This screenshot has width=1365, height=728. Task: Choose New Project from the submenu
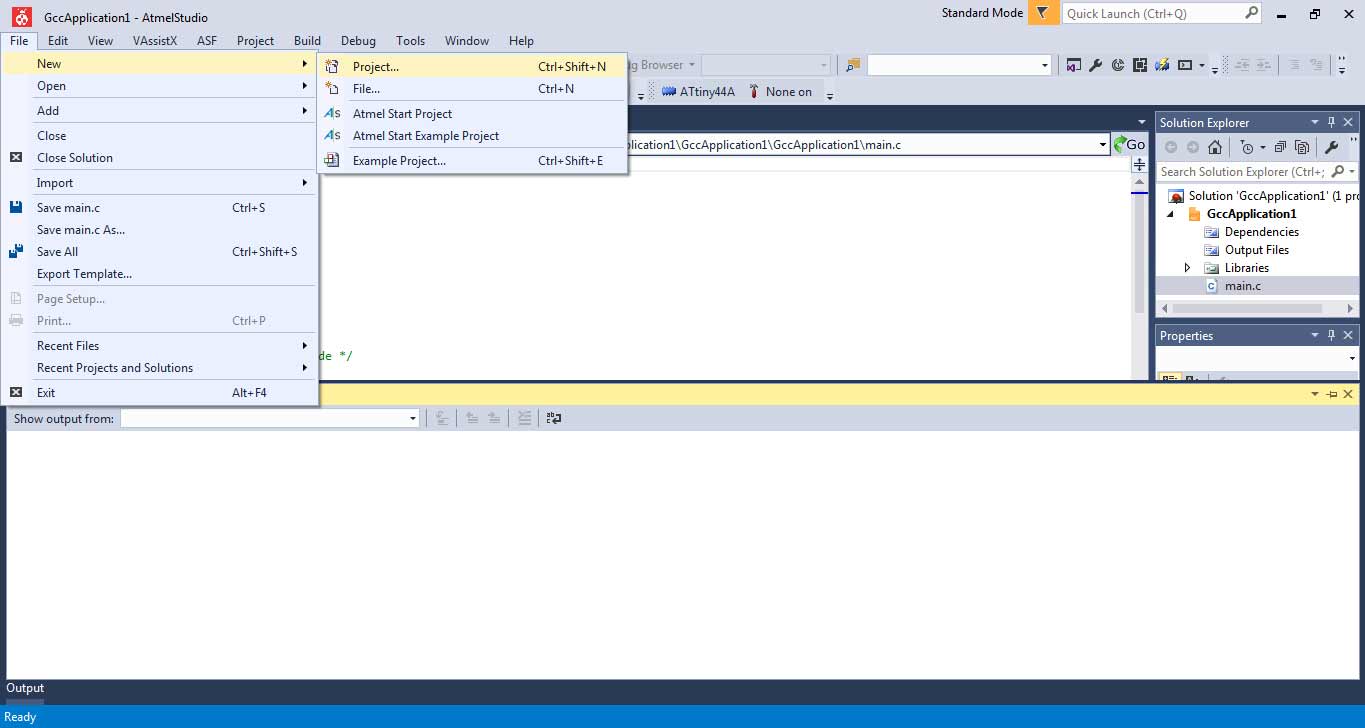(472, 66)
